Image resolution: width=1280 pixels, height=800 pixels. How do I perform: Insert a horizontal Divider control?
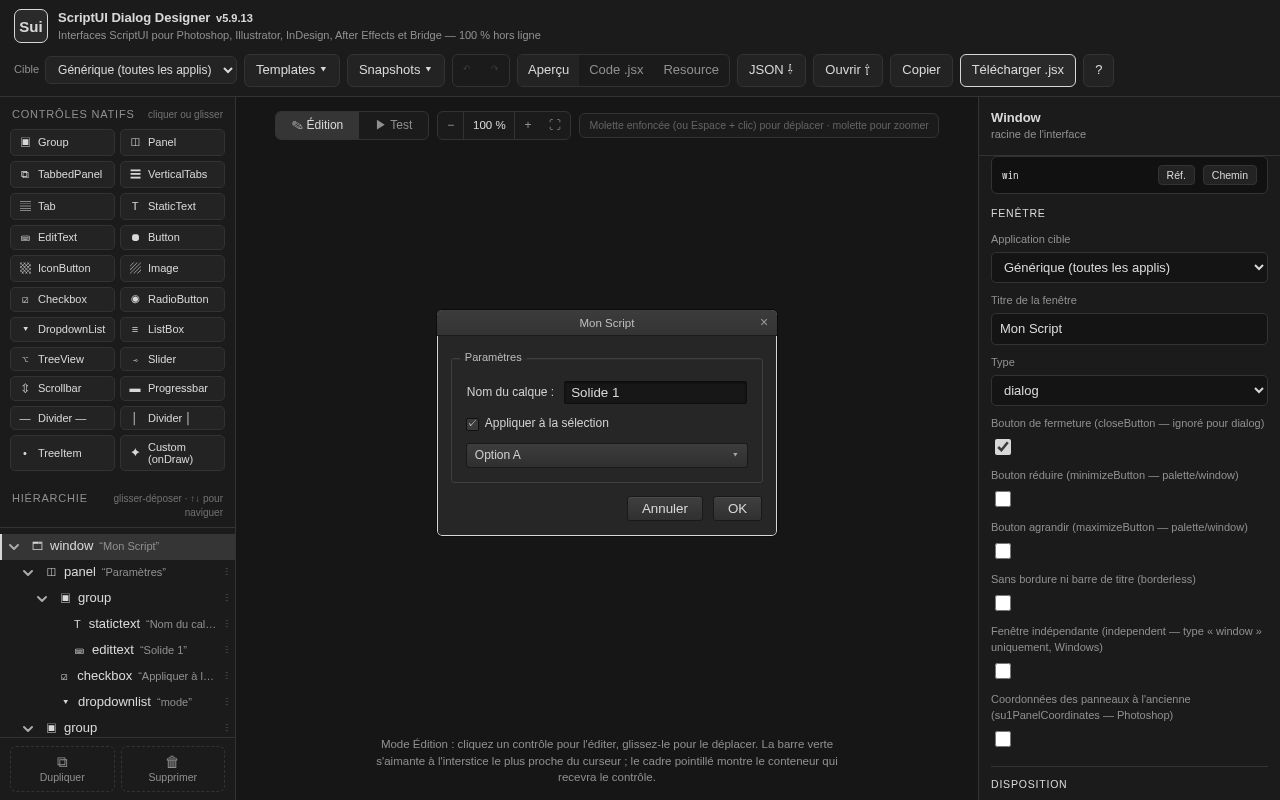pos(62,418)
